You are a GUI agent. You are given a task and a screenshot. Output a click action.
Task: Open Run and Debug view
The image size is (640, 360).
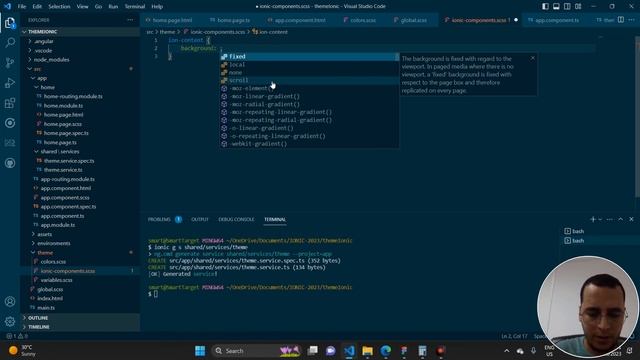(10, 82)
